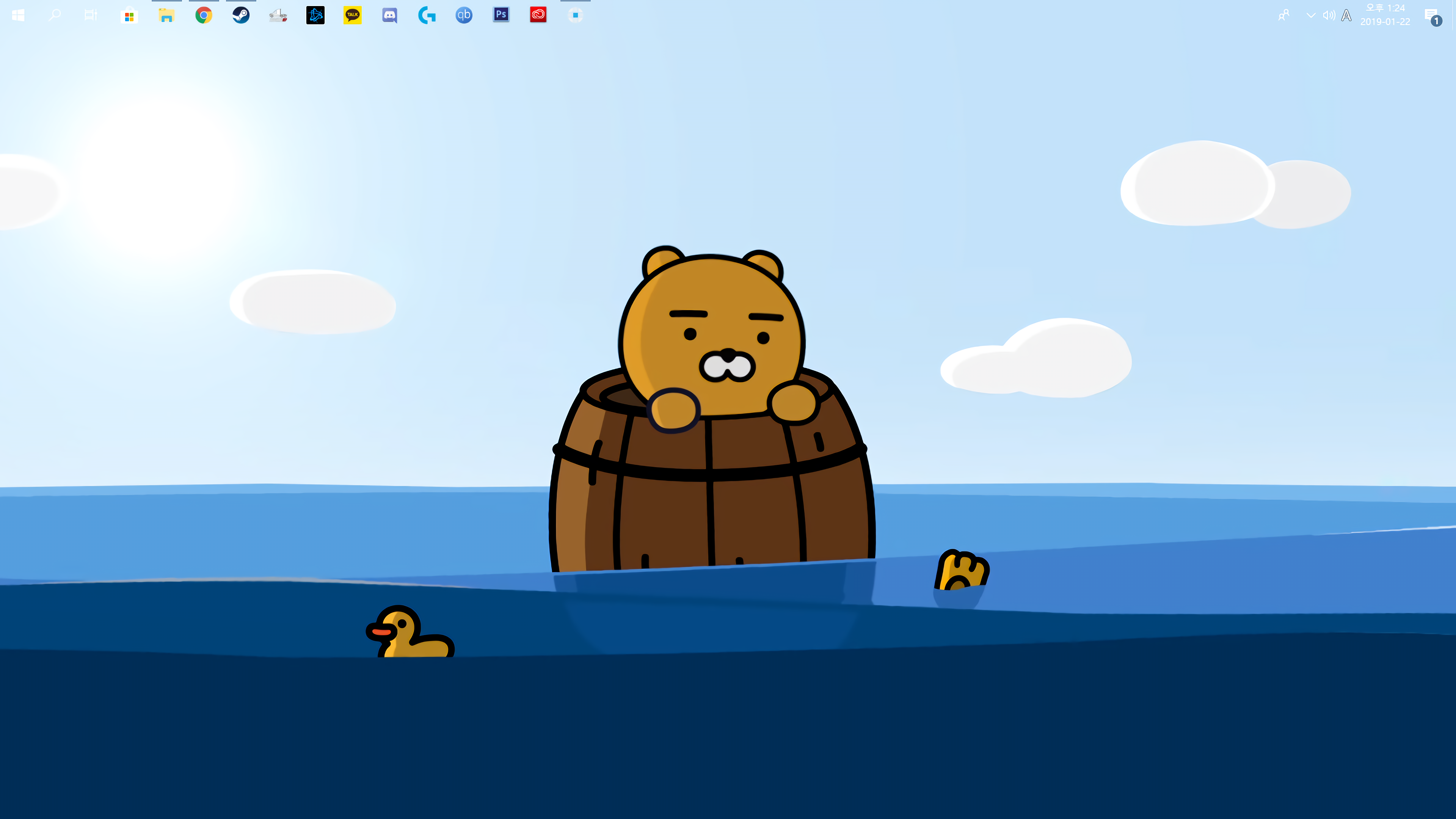Switch to Google Chrome window
This screenshot has height=819, width=1456.
click(x=204, y=15)
